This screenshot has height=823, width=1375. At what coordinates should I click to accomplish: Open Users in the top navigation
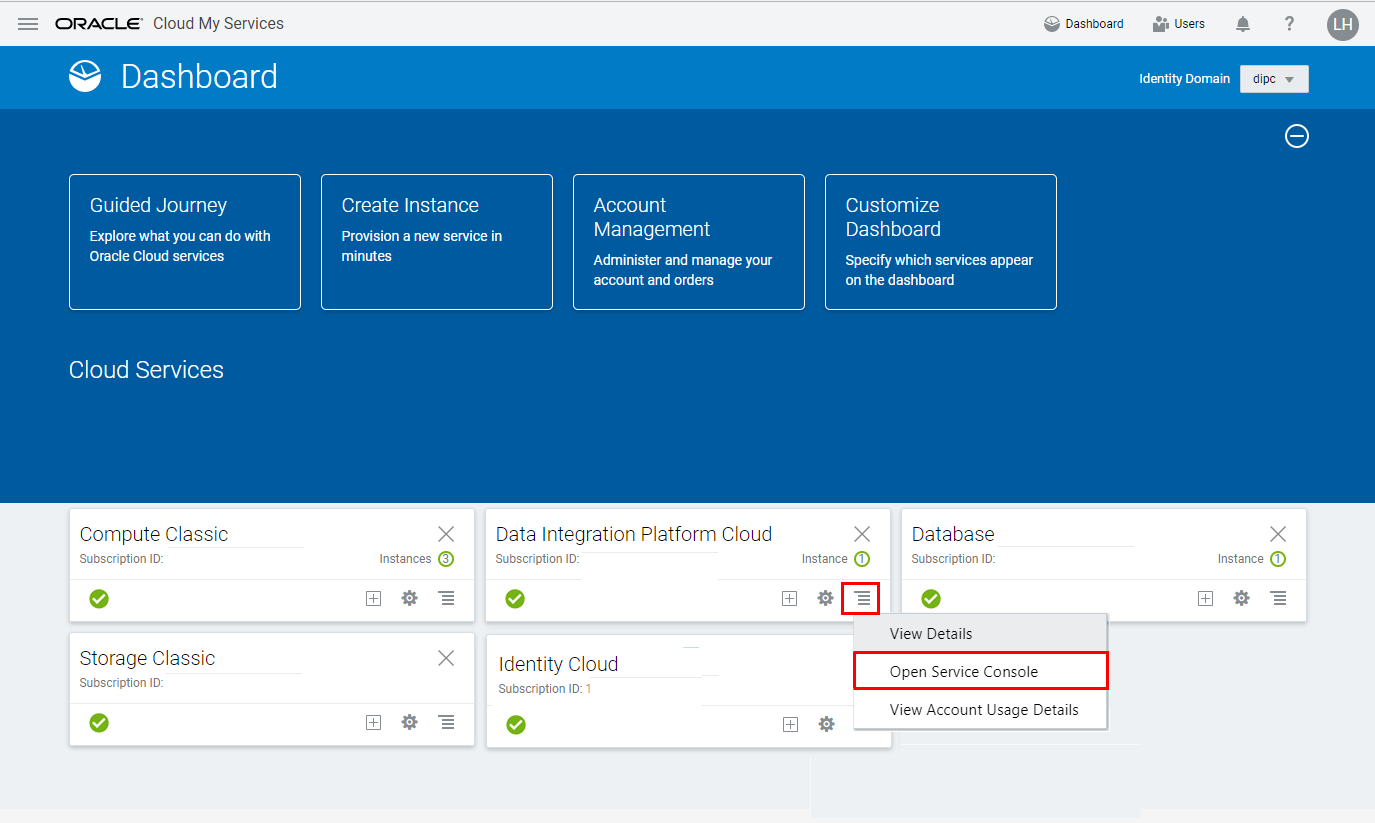pyautogui.click(x=1179, y=24)
